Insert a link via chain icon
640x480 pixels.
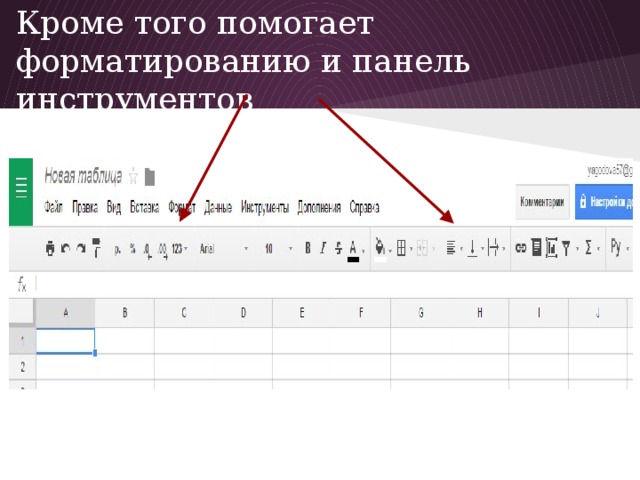point(520,248)
